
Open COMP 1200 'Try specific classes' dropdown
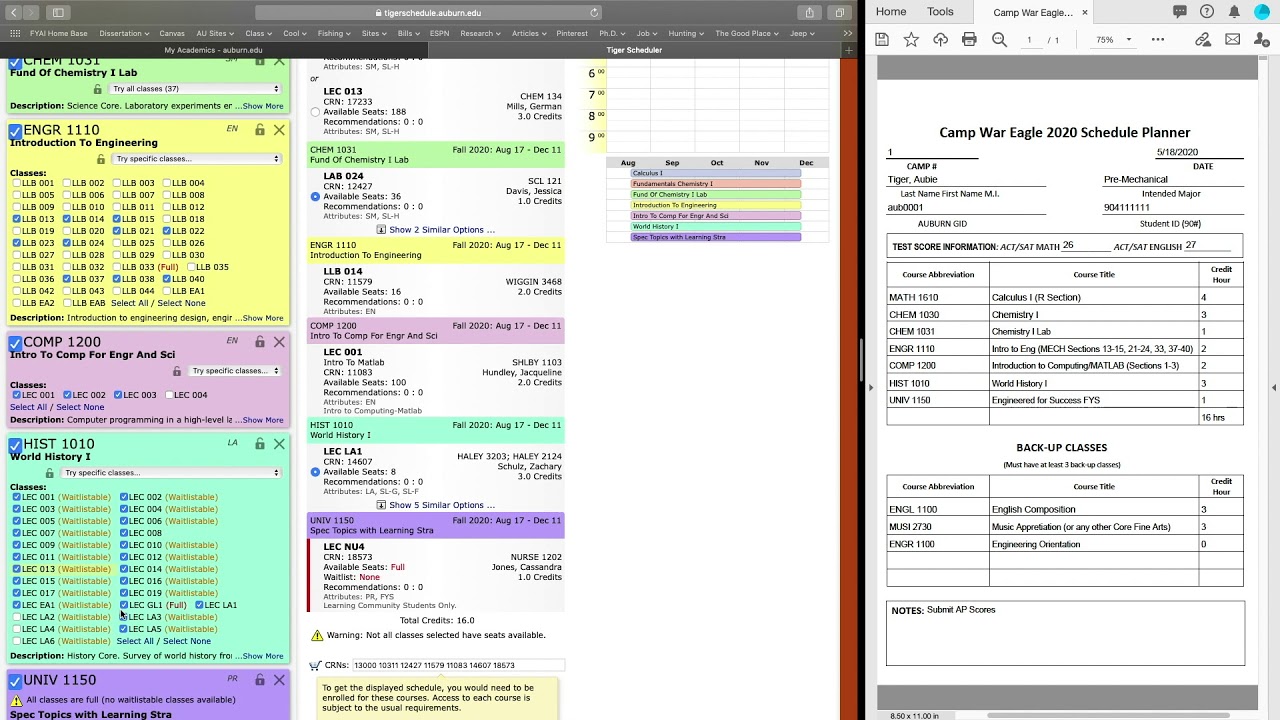(236, 371)
